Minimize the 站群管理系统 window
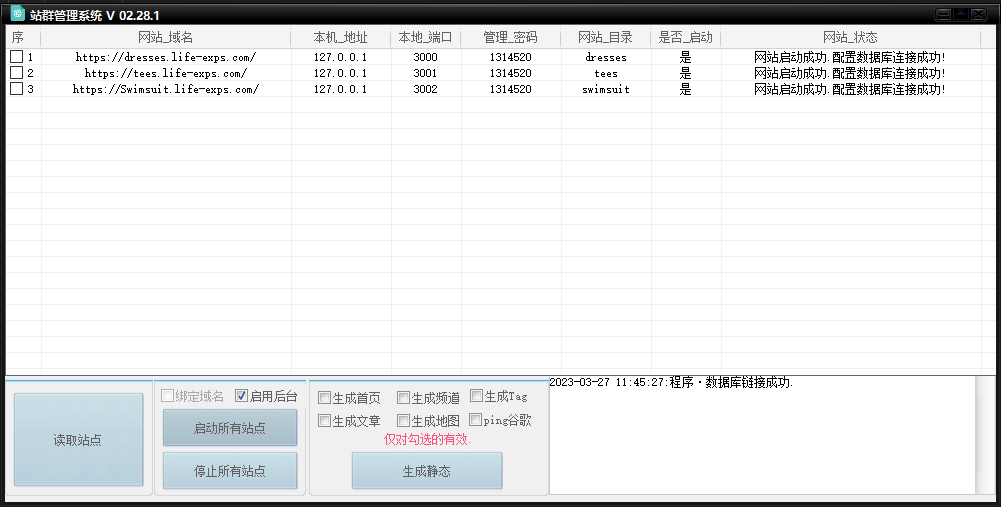 [x=944, y=14]
